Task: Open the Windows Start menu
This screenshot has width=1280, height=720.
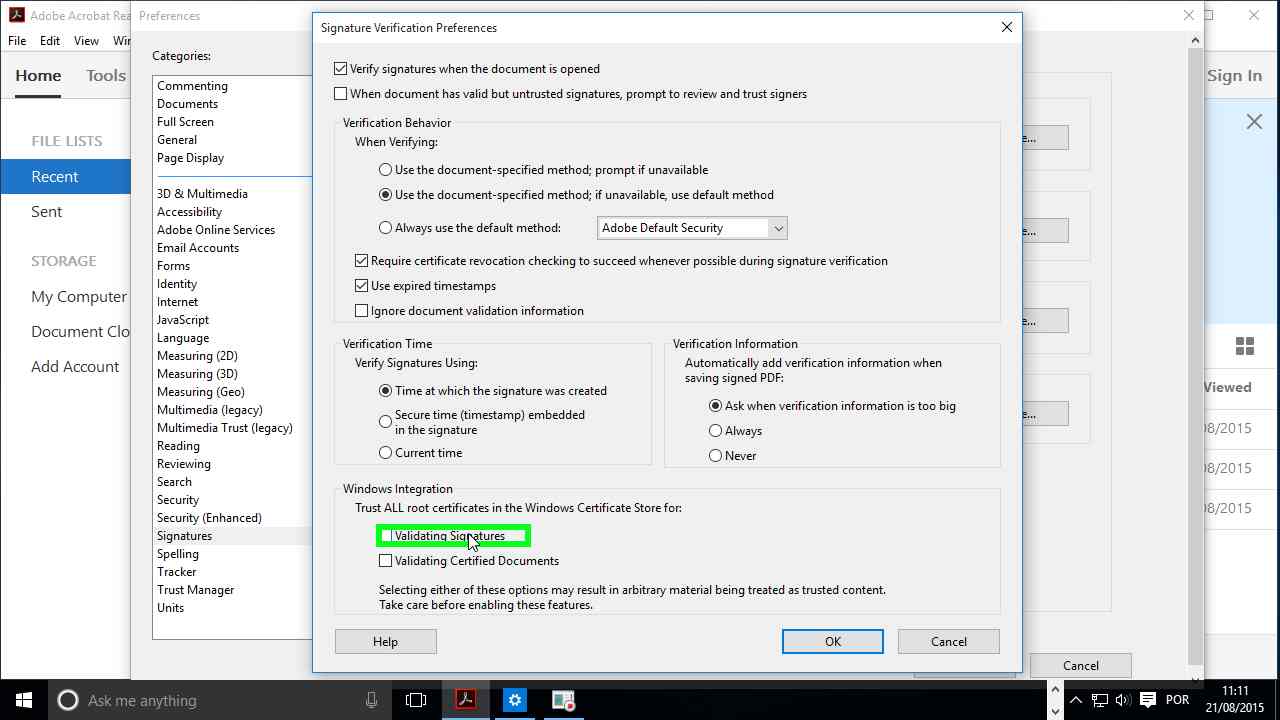Action: click(x=24, y=700)
